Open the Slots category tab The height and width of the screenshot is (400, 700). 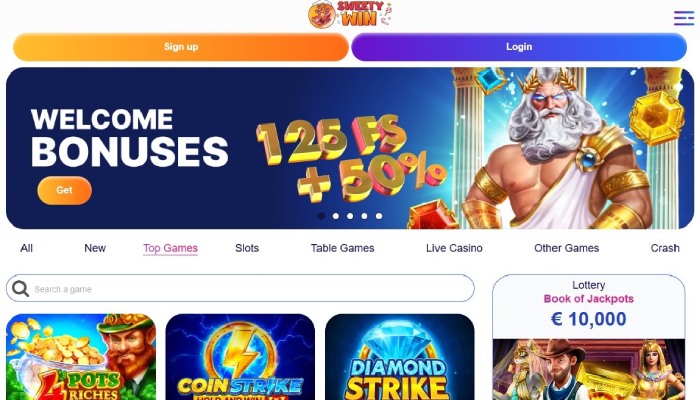247,248
